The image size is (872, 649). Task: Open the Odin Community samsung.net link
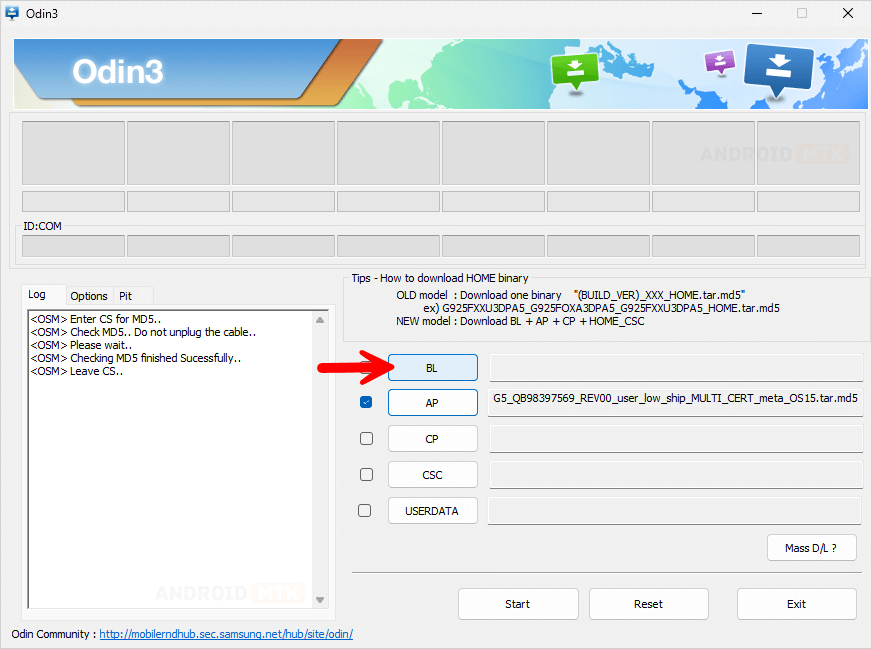click(x=225, y=634)
